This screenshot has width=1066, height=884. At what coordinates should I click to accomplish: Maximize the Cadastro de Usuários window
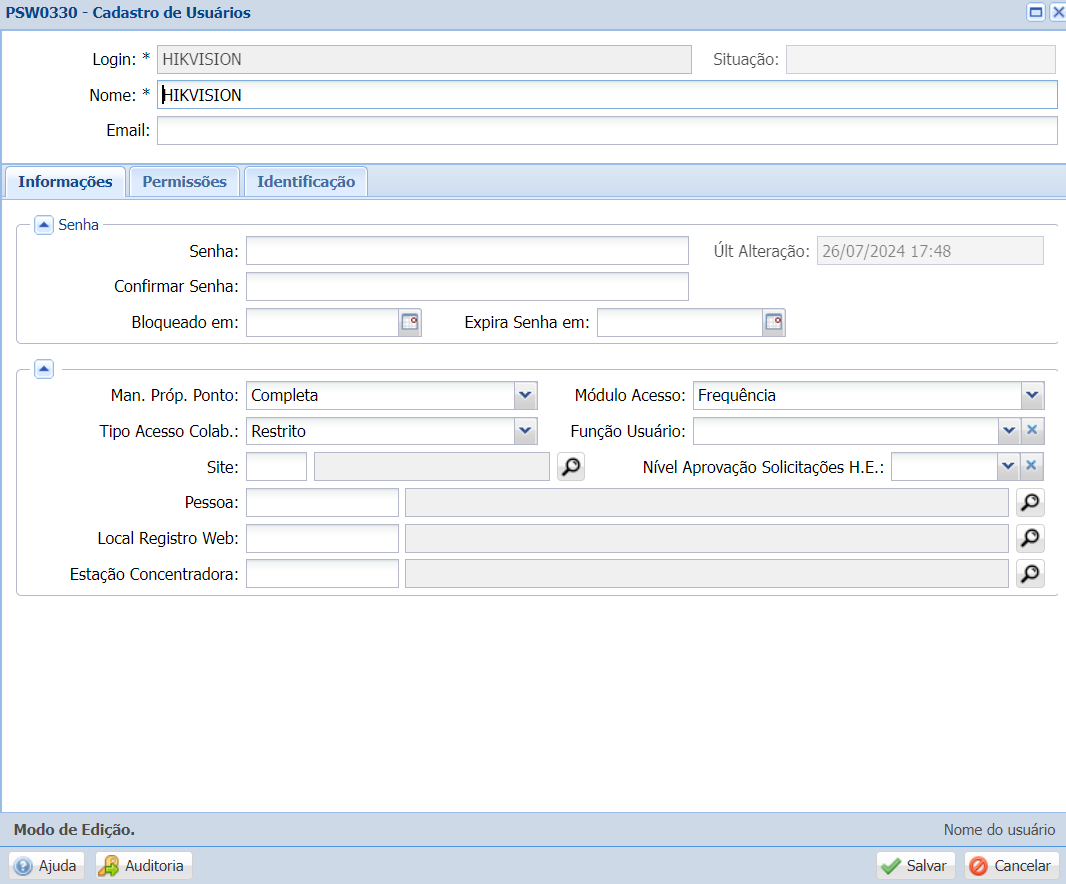coord(1035,12)
